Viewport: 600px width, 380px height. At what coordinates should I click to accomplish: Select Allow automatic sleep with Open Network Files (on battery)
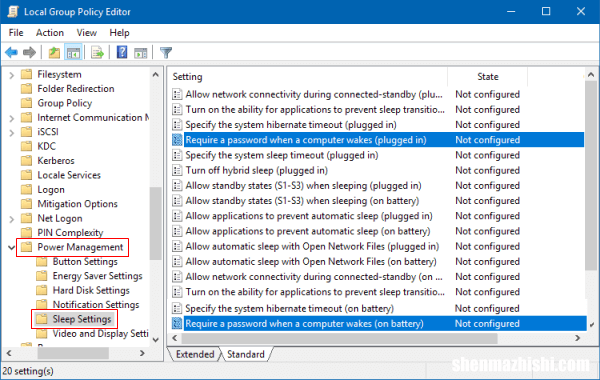(x=311, y=262)
